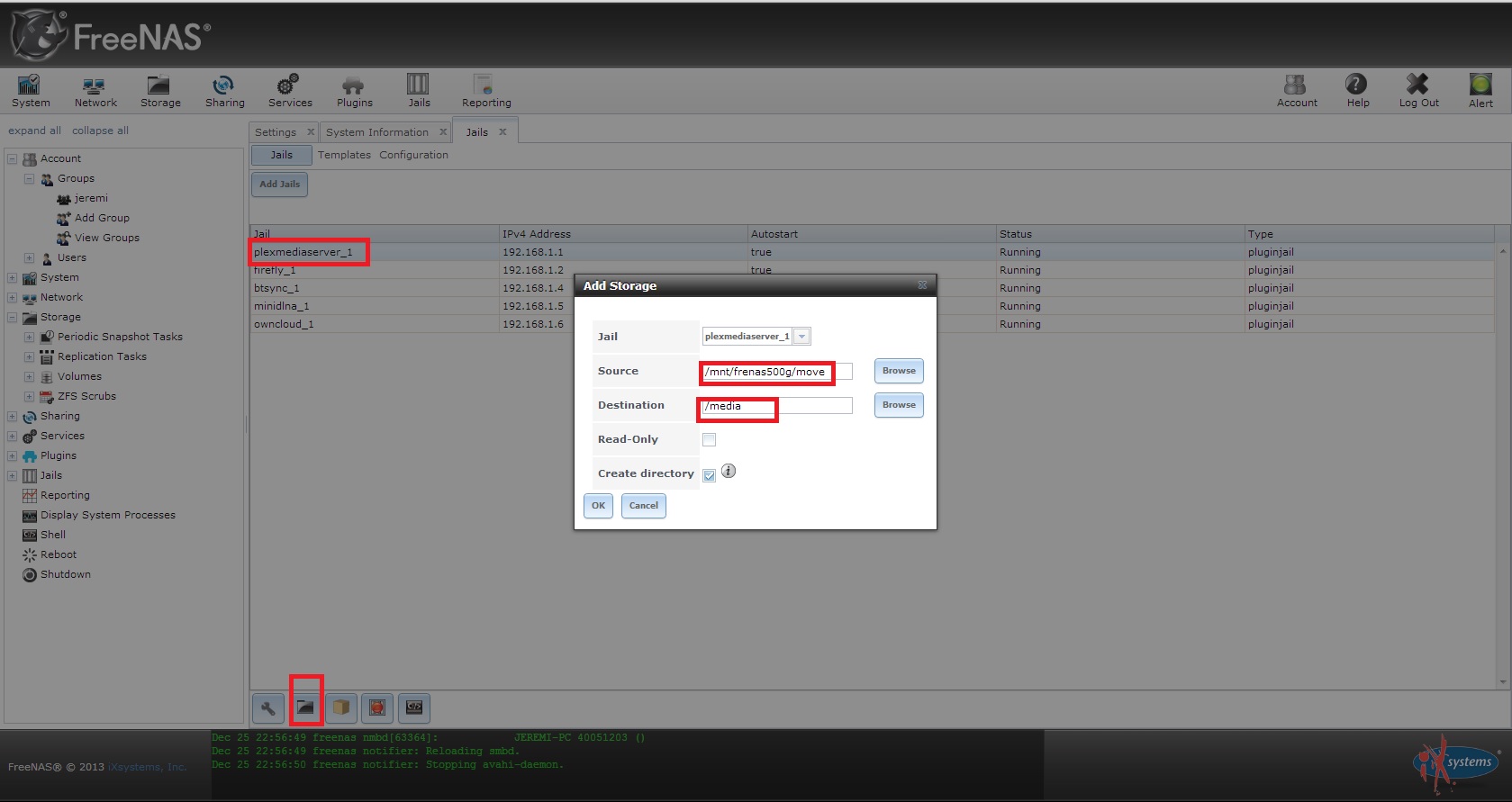Image resolution: width=1512 pixels, height=802 pixels.
Task: Click the expand all link
Action: (35, 131)
